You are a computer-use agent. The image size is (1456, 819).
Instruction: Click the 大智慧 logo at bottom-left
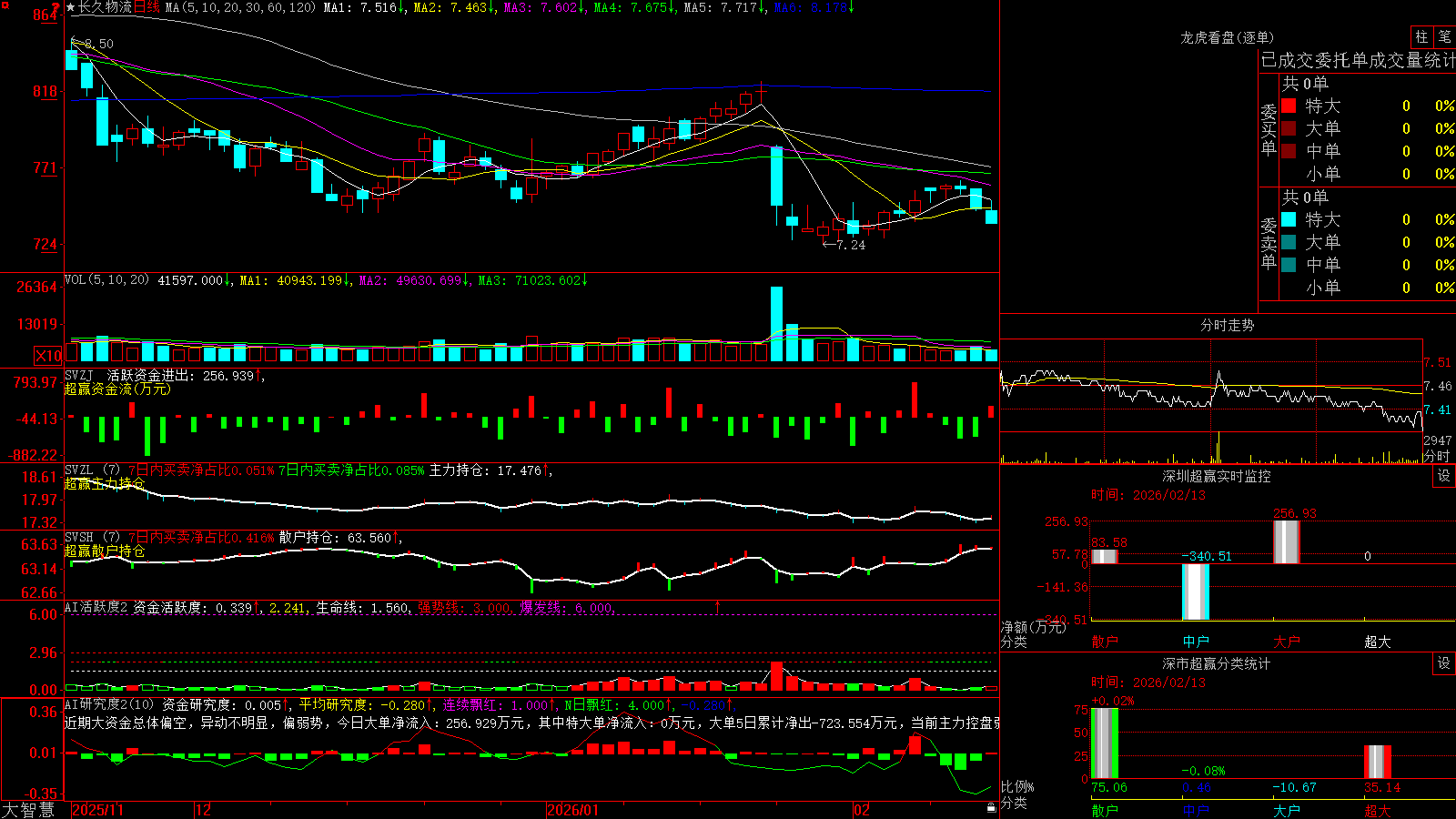pos(28,810)
